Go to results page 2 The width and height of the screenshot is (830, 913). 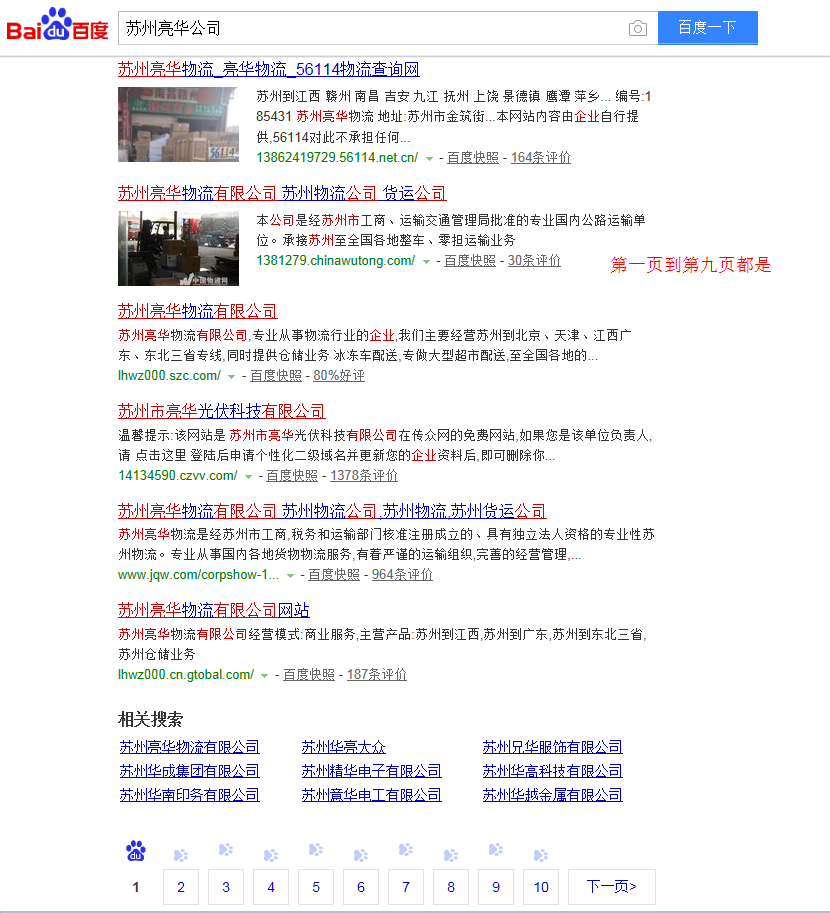181,887
